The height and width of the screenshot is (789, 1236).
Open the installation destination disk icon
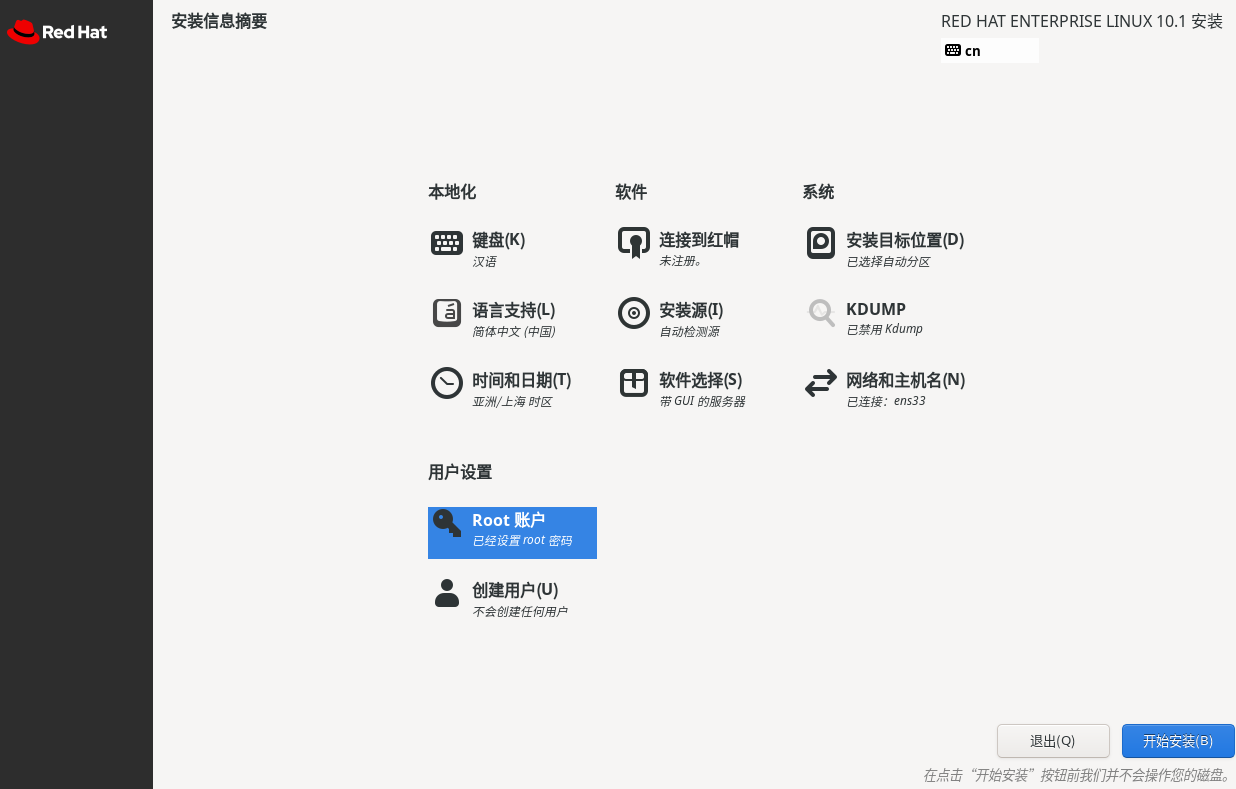[x=821, y=243]
